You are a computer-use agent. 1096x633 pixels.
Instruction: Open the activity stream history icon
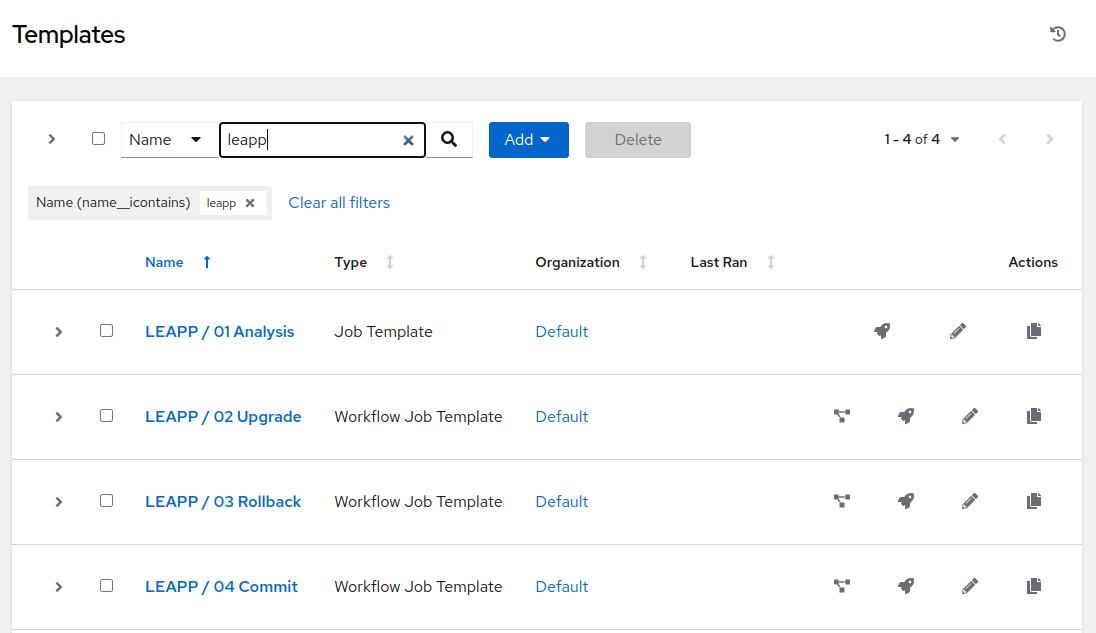point(1058,34)
